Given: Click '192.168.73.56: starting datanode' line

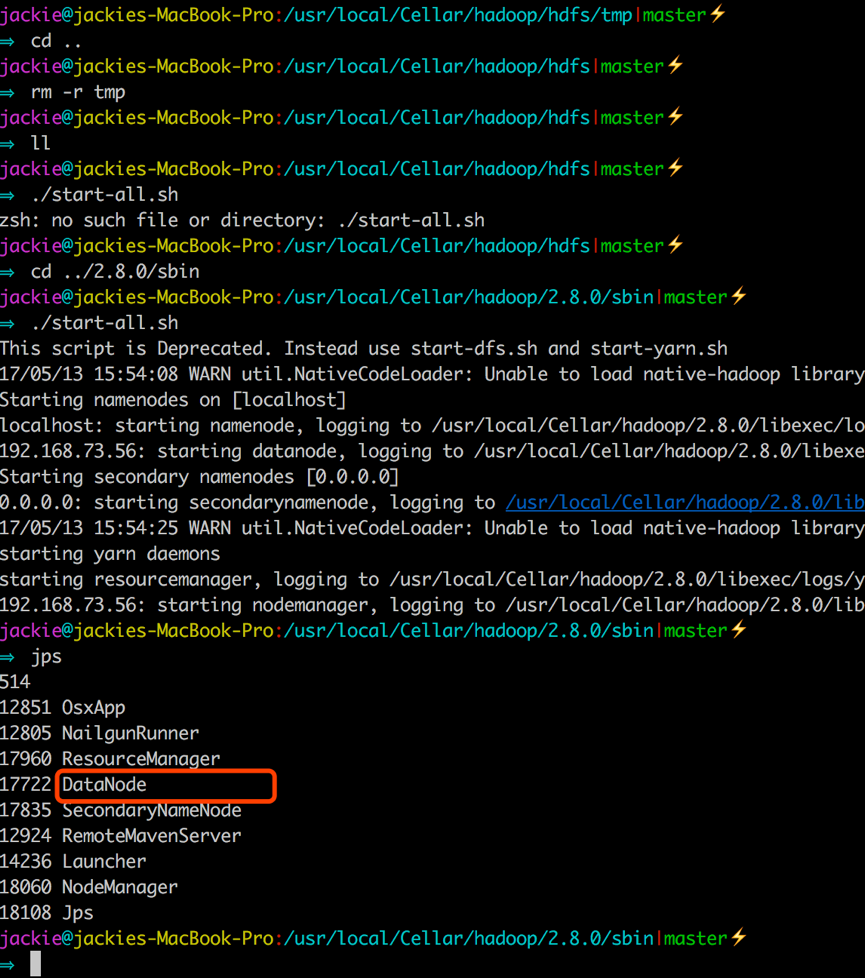Looking at the screenshot, I should coord(432,452).
